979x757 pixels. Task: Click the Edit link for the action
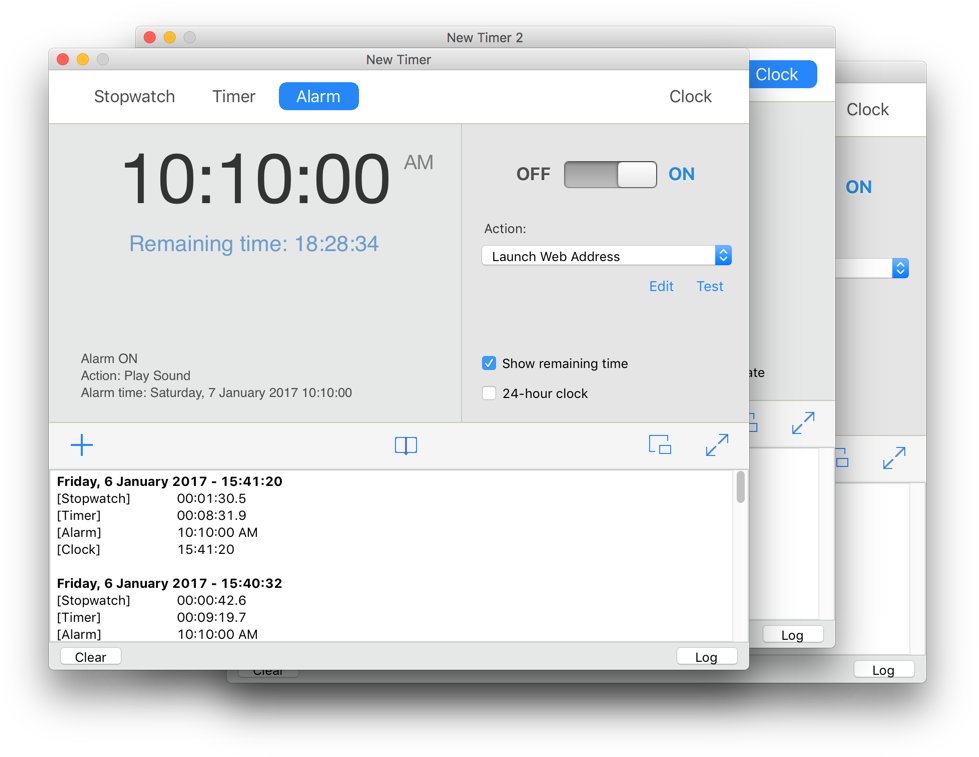(661, 286)
